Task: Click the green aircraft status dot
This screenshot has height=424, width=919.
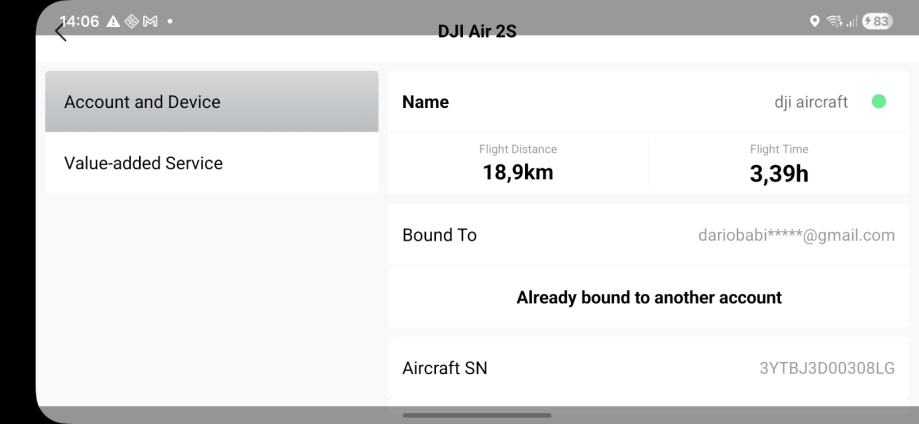Action: 879,101
